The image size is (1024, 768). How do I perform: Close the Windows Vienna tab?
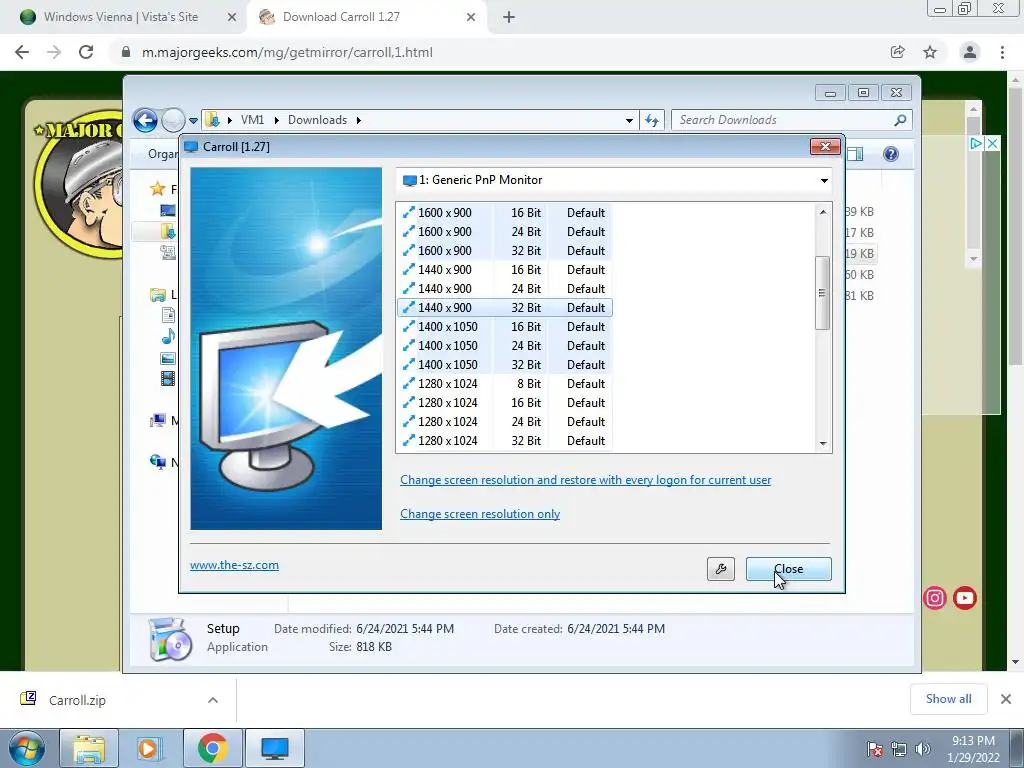[x=232, y=18]
